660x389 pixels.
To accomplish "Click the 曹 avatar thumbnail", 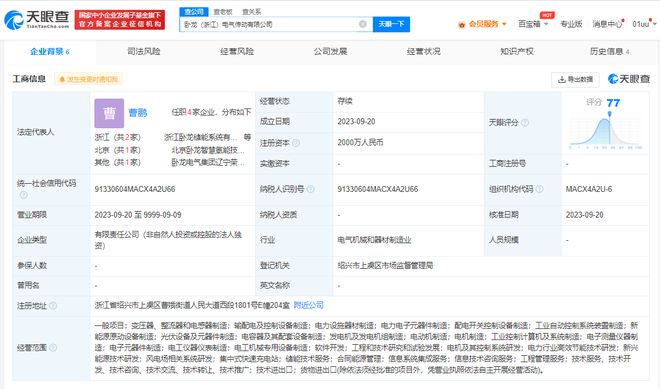I will point(109,113).
